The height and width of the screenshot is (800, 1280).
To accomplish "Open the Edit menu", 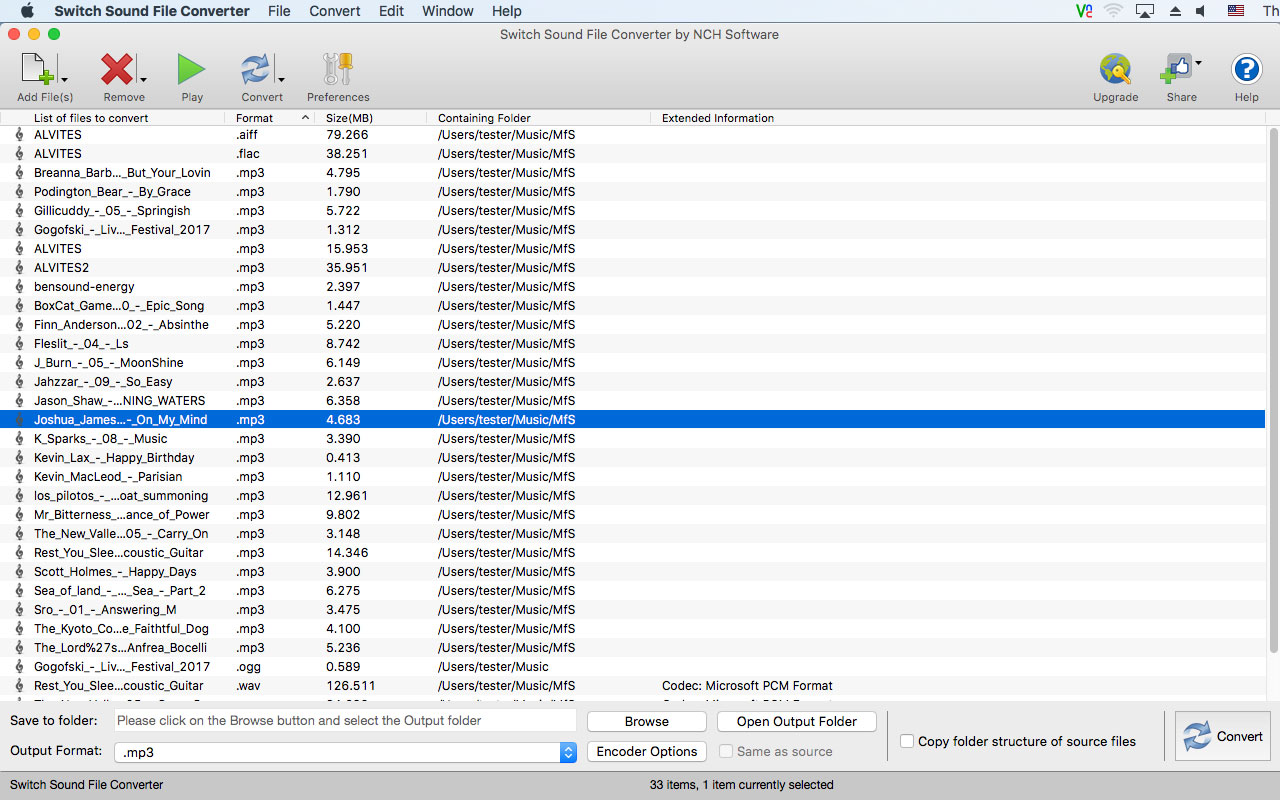I will [x=392, y=11].
